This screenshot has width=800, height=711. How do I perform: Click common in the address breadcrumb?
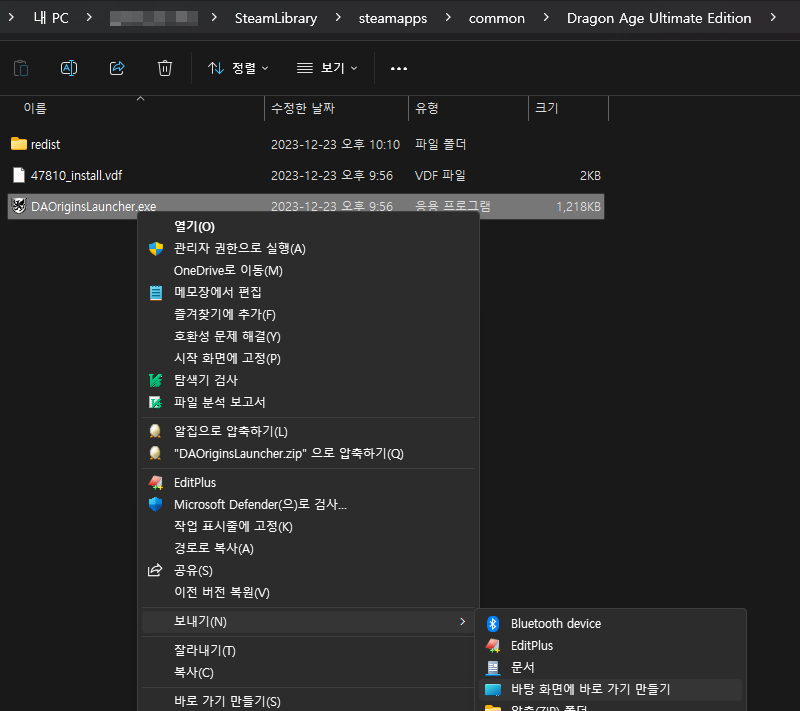(496, 18)
